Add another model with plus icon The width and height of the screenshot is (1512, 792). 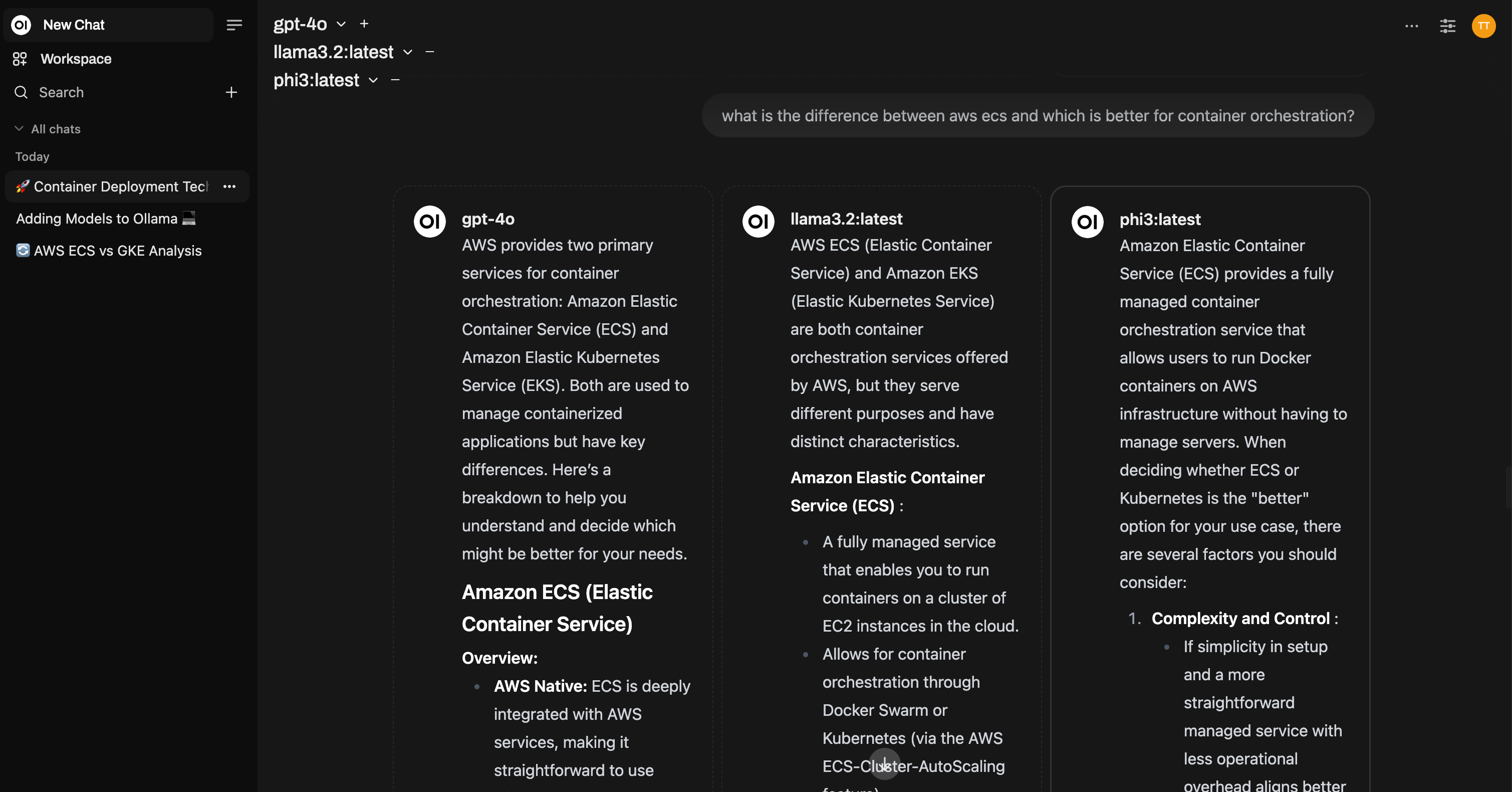[x=364, y=24]
